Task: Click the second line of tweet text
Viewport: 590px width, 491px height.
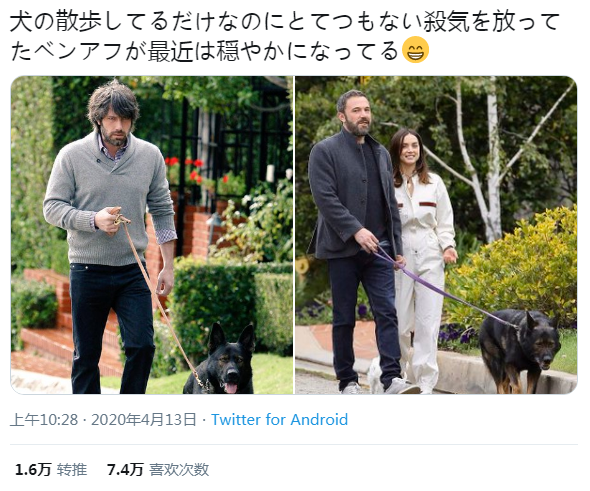Action: 203,50
